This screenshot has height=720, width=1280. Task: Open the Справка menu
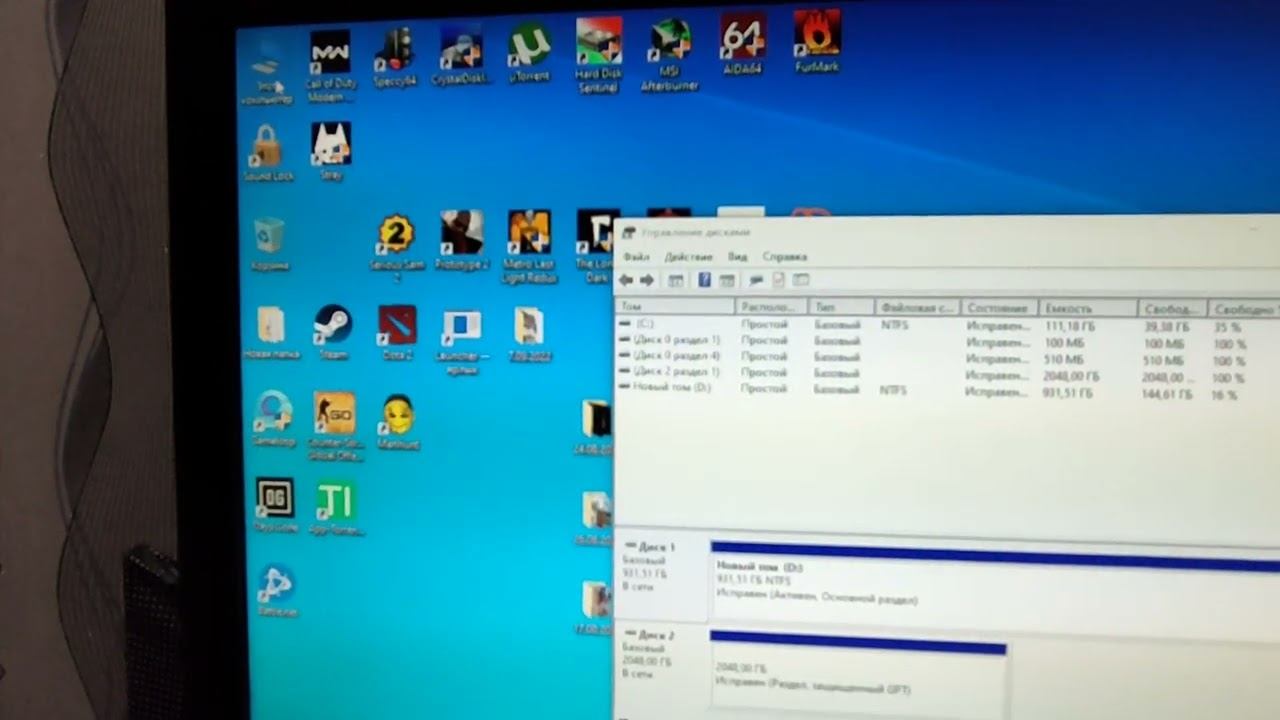pyautogui.click(x=785, y=257)
